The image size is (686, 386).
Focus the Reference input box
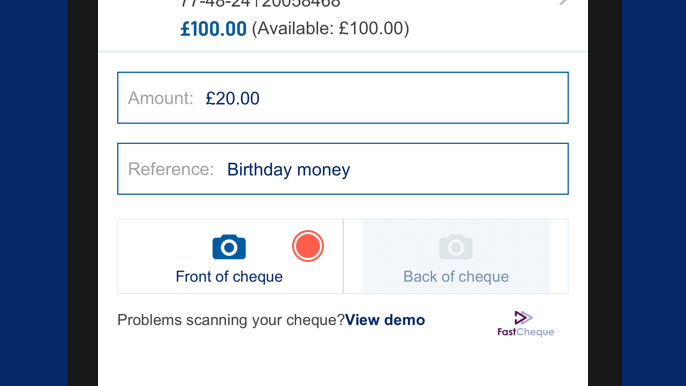[343, 169]
